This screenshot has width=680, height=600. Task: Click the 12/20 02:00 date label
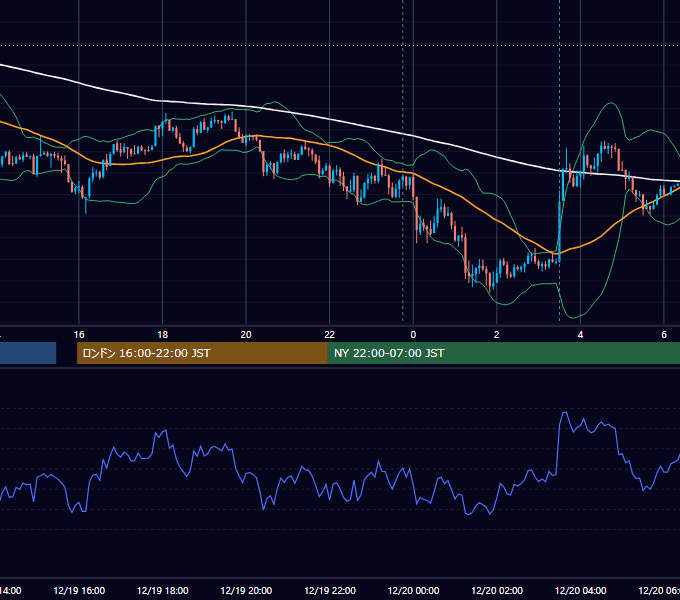pos(497,590)
